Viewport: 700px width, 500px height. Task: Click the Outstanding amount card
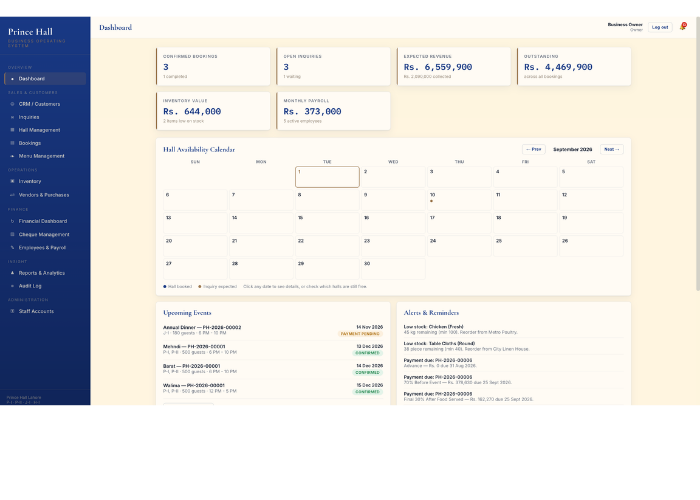tap(574, 67)
